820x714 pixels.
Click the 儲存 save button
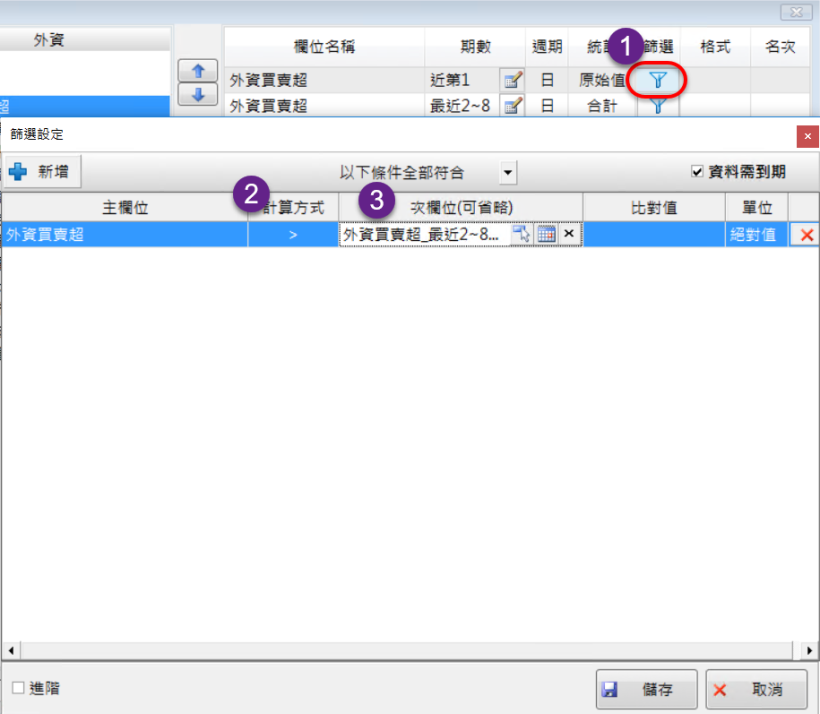[x=646, y=689]
